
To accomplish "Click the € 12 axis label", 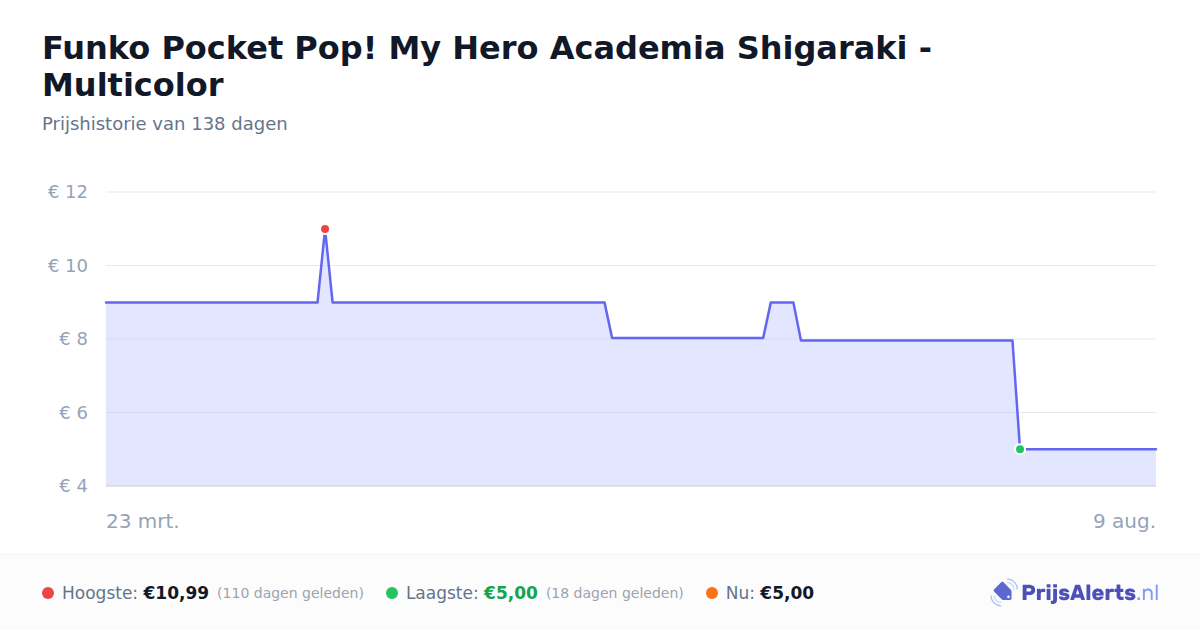I will click(68, 192).
